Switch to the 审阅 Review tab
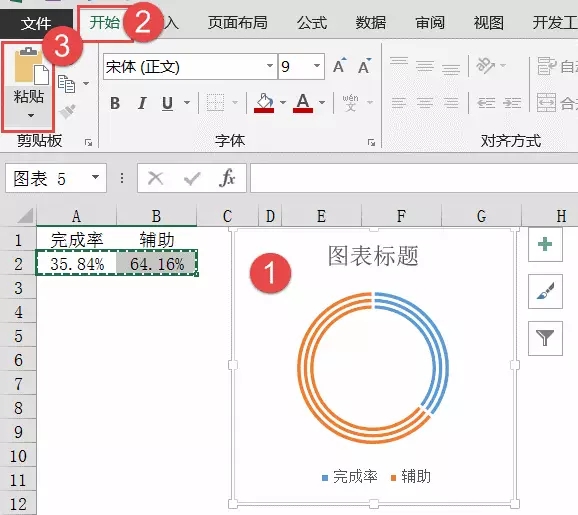Viewport: 578px width, 515px height. pos(430,23)
